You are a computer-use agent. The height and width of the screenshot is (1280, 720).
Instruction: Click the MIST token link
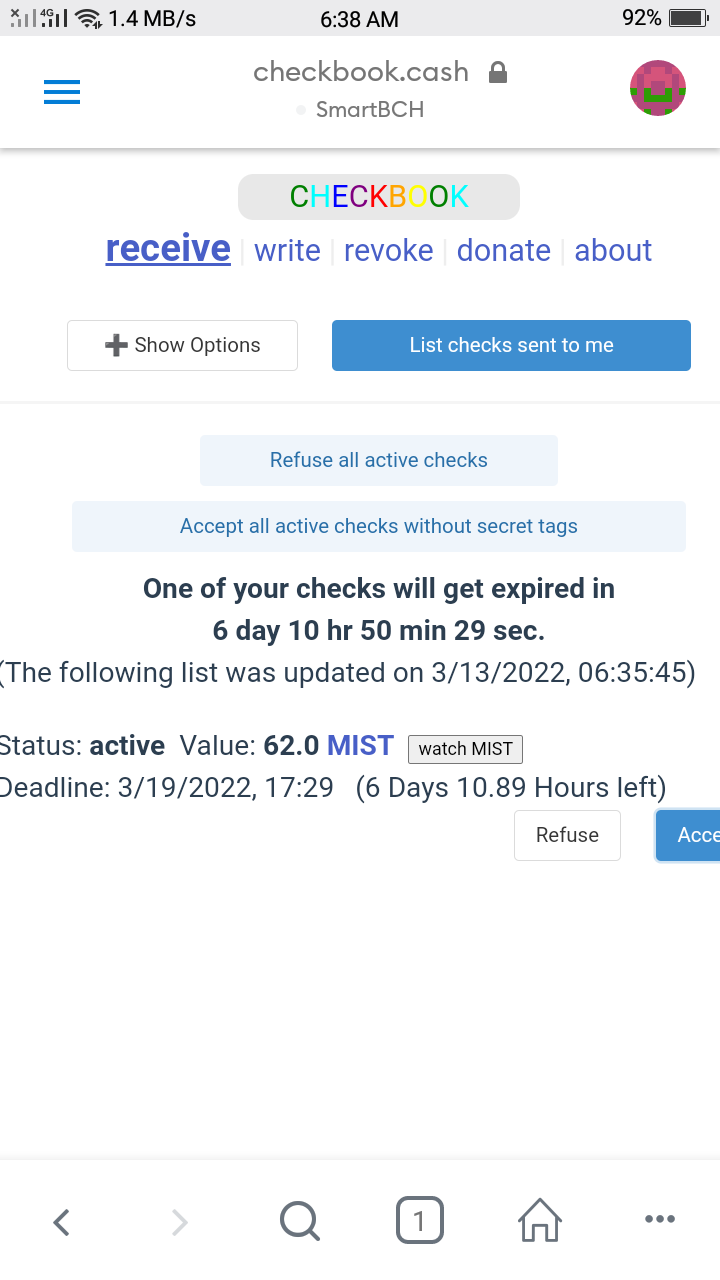coord(360,746)
